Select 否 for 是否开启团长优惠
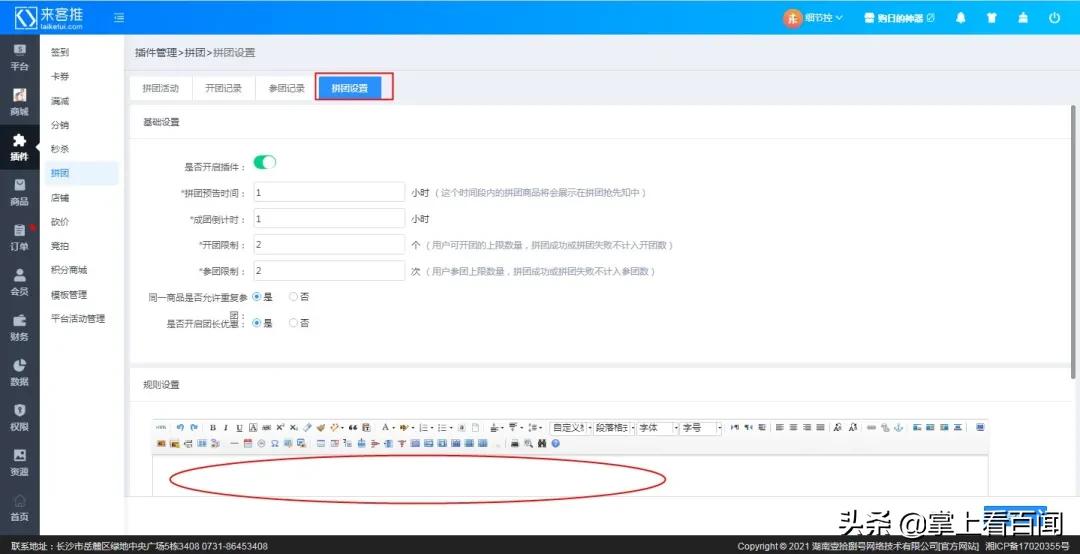 (x=293, y=323)
